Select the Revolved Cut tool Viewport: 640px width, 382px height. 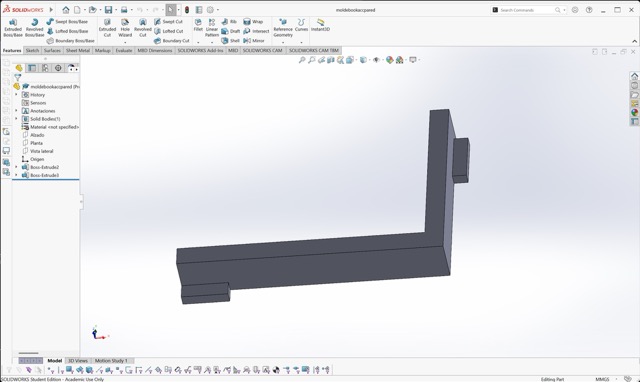142,28
